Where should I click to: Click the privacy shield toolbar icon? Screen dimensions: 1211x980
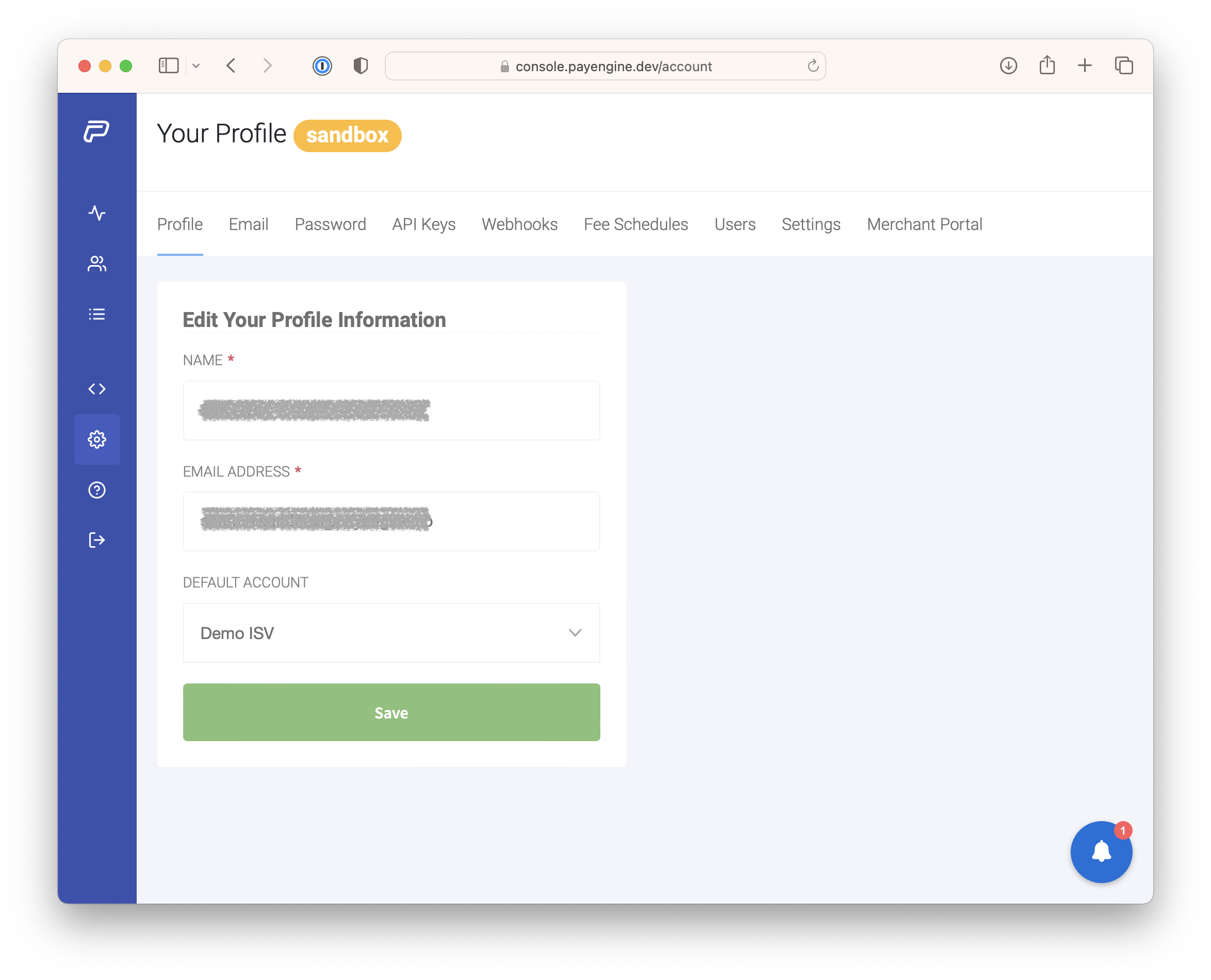[361, 66]
